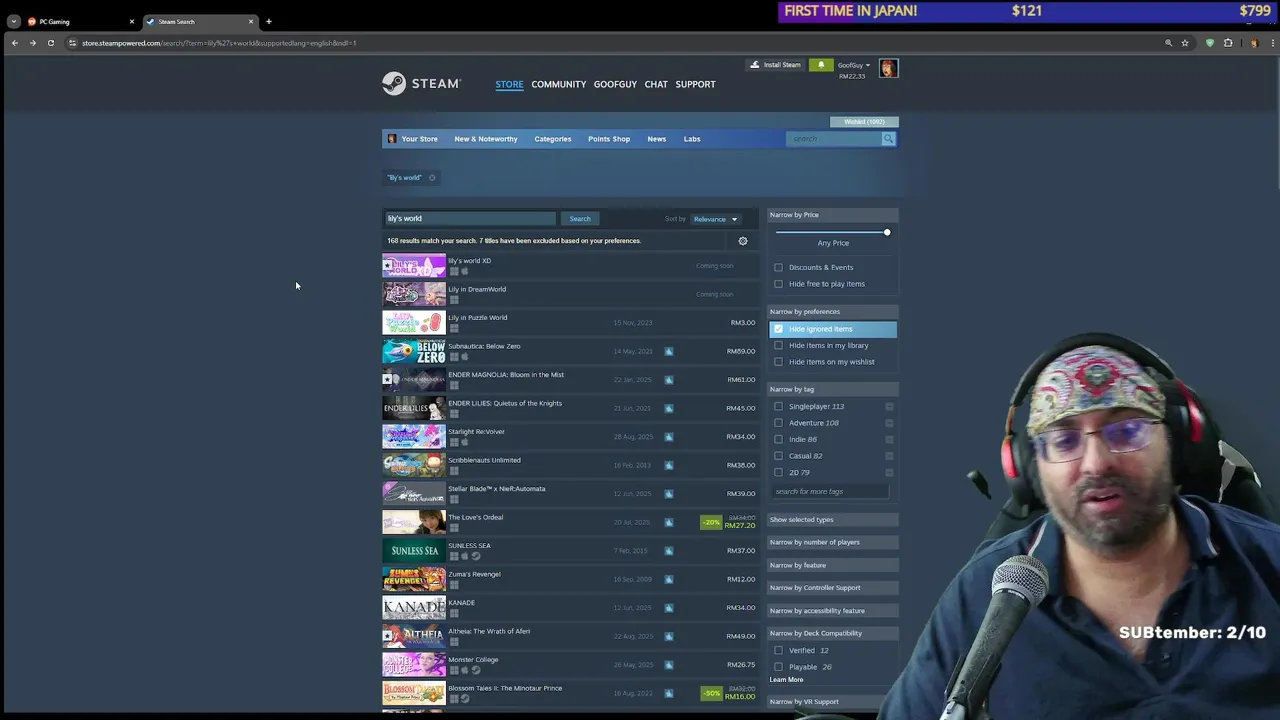Check Hide items on my wishlist
The width and height of the screenshot is (1280, 720).
click(779, 362)
